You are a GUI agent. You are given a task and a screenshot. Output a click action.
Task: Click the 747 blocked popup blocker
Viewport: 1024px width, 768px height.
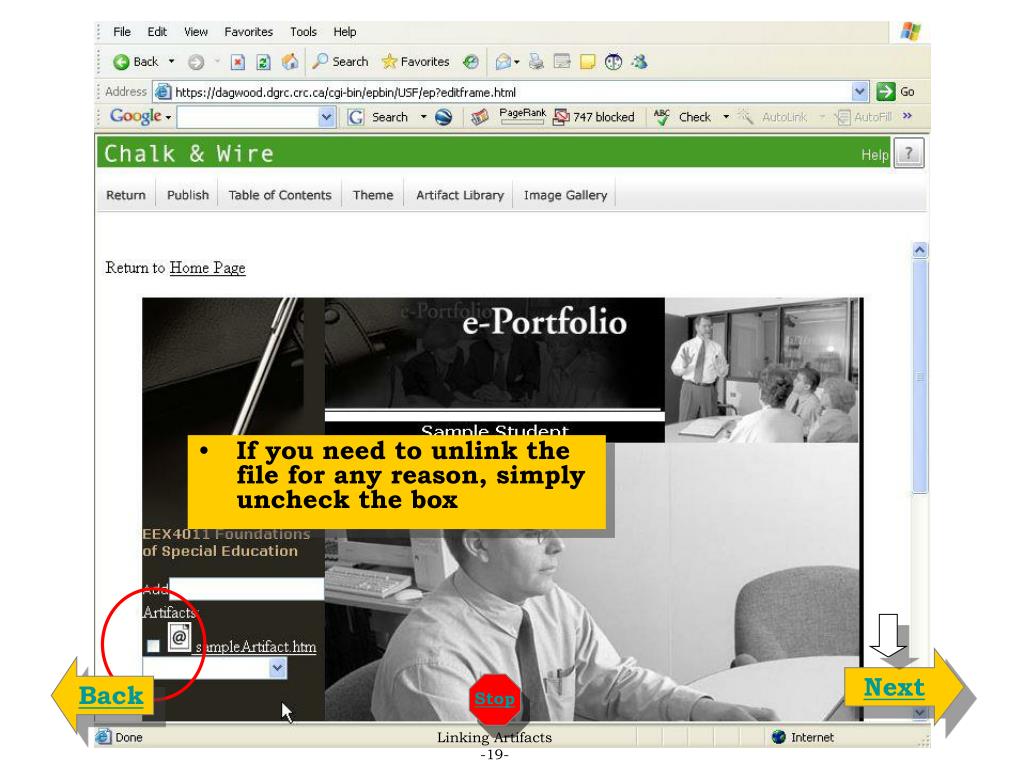(594, 117)
